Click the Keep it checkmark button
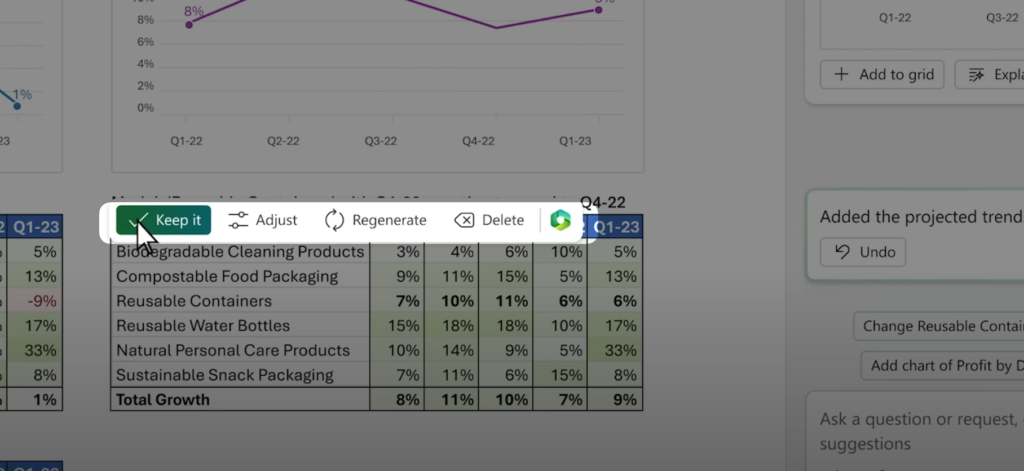The height and width of the screenshot is (471, 1024). (x=164, y=220)
